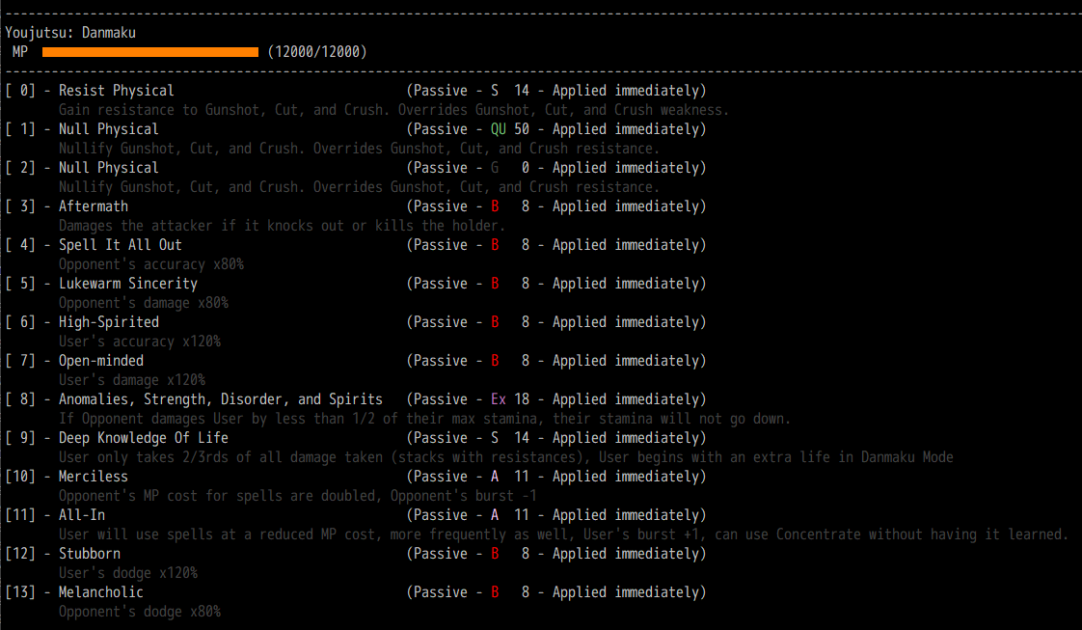1082x630 pixels.
Task: Pick the Aftermath passive skill
Action: pyautogui.click(x=356, y=206)
